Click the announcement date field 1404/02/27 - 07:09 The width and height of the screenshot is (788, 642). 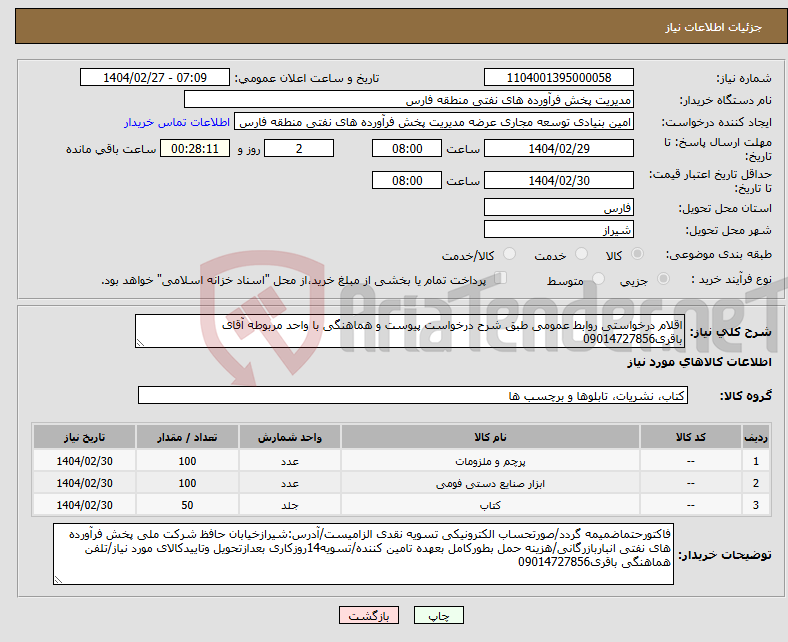(x=155, y=77)
